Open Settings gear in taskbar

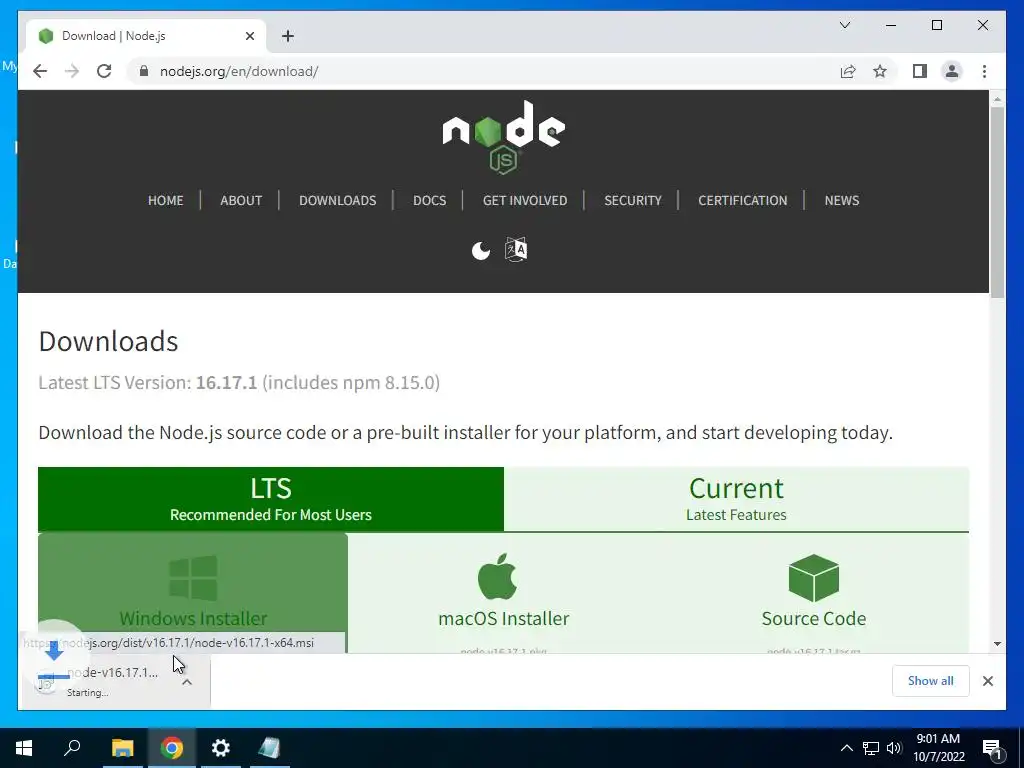221,748
